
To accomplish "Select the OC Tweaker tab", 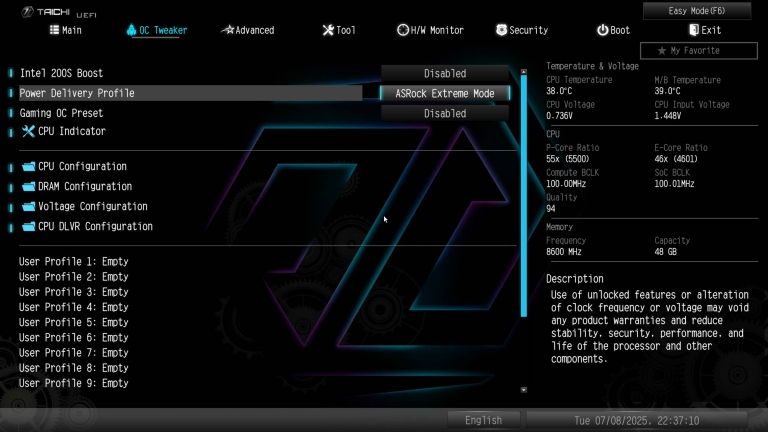I will tap(157, 30).
